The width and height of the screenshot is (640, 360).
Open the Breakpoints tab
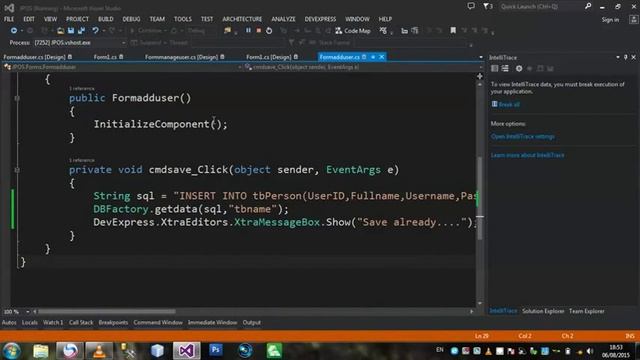(113, 322)
